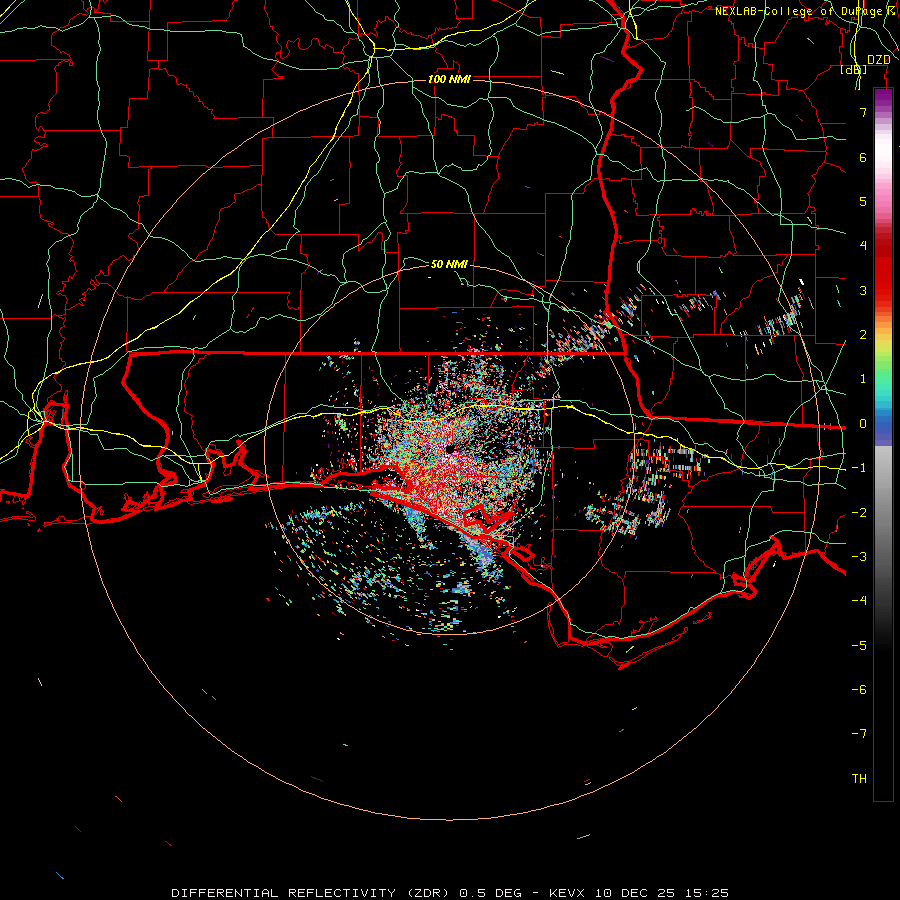This screenshot has width=900, height=900.
Task: Click the DZD product label
Action: click(x=878, y=60)
